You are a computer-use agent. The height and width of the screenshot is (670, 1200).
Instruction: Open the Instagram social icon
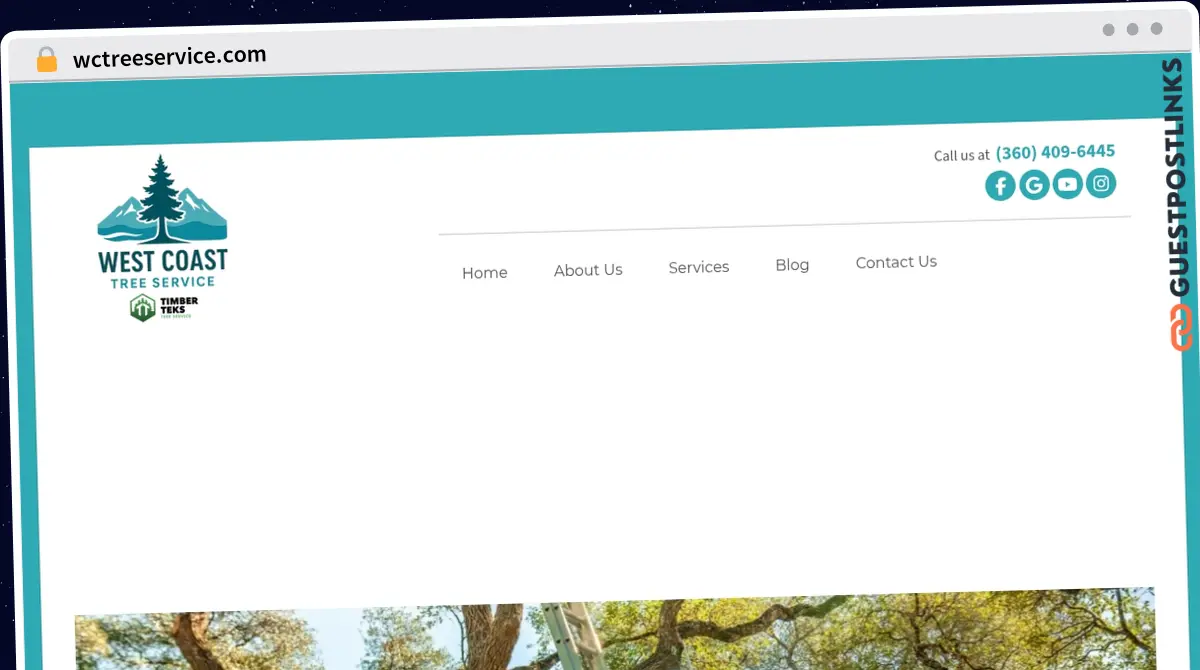click(x=1101, y=183)
